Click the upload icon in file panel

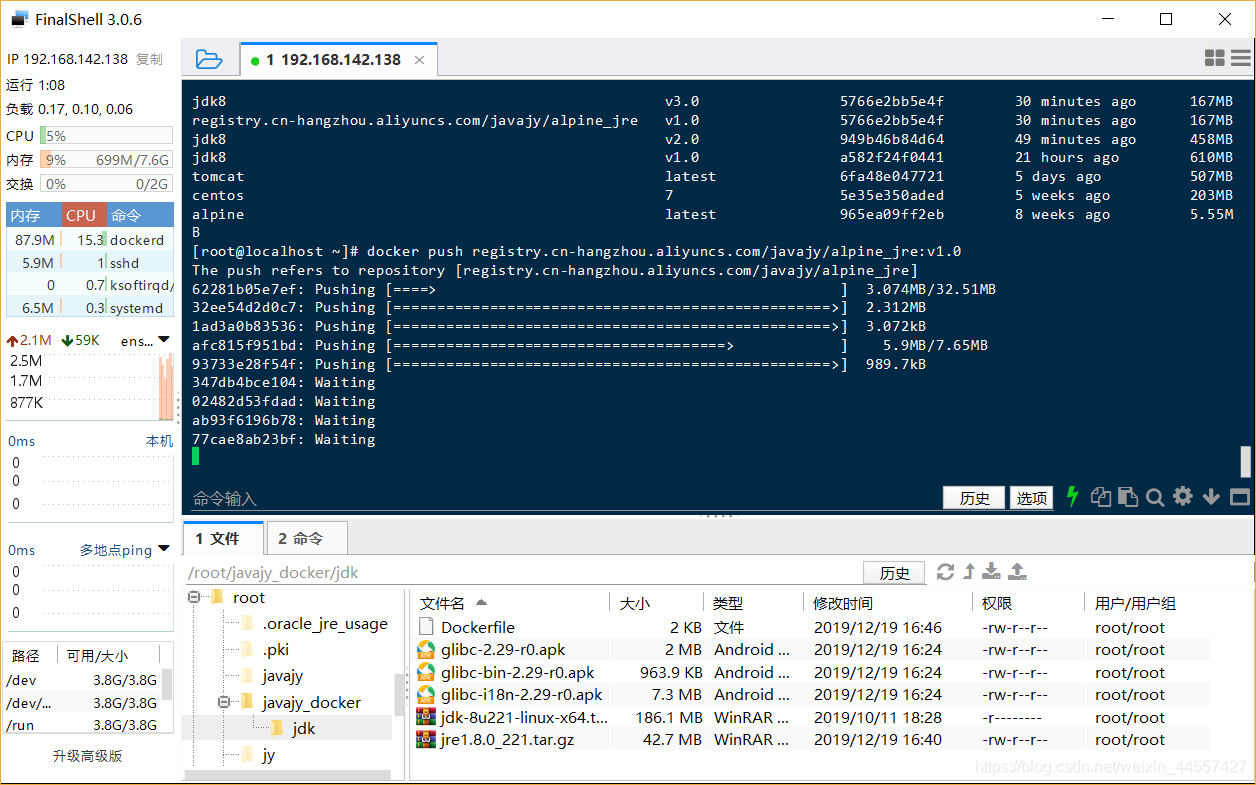pyautogui.click(x=1017, y=571)
